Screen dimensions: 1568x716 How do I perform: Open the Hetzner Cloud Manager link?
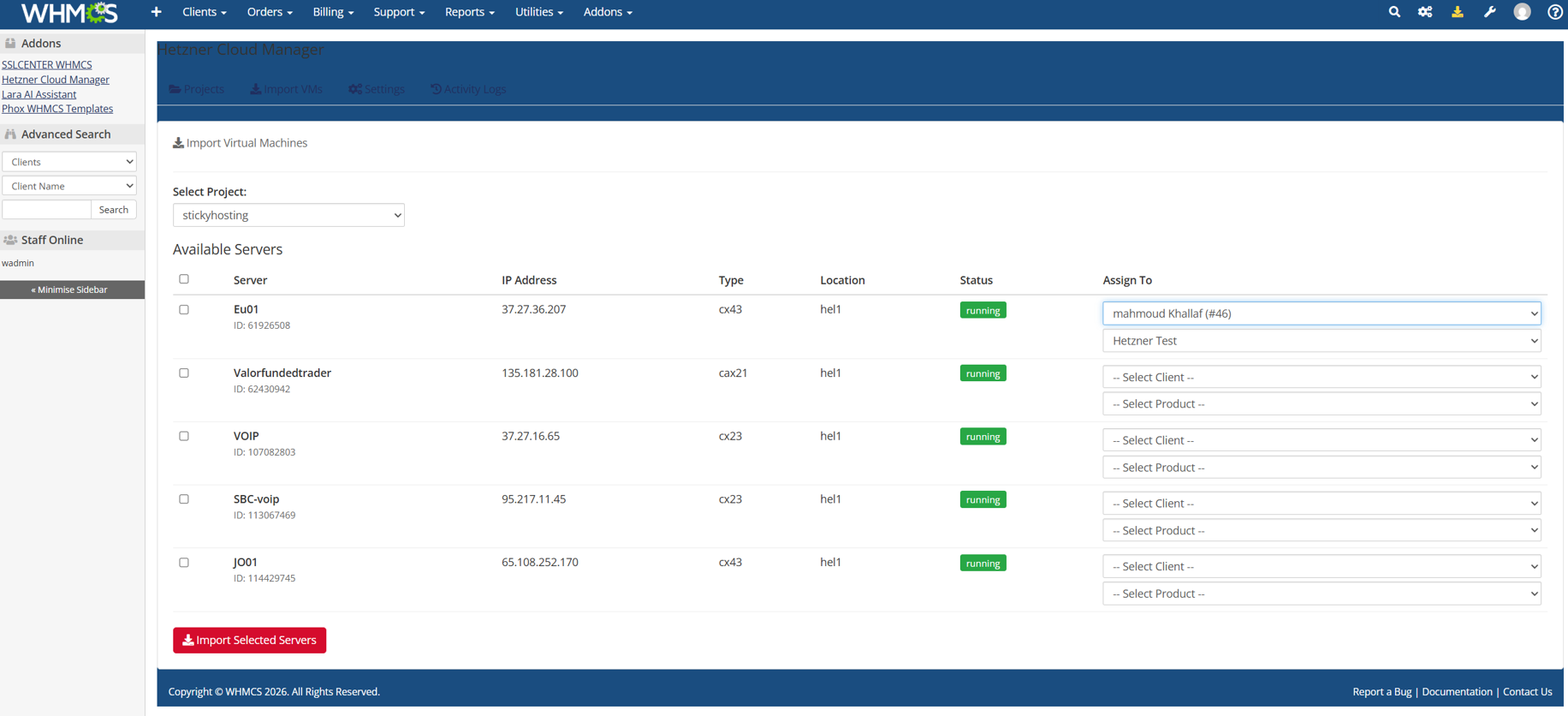pos(56,80)
